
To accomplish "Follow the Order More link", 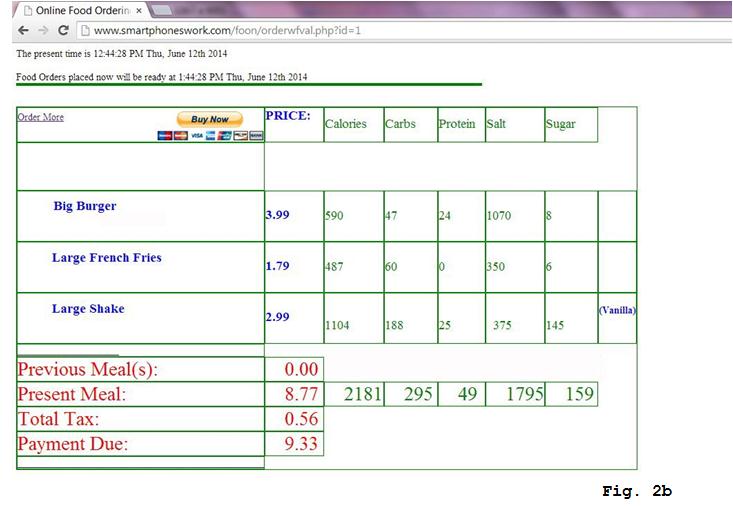I will [x=40, y=117].
